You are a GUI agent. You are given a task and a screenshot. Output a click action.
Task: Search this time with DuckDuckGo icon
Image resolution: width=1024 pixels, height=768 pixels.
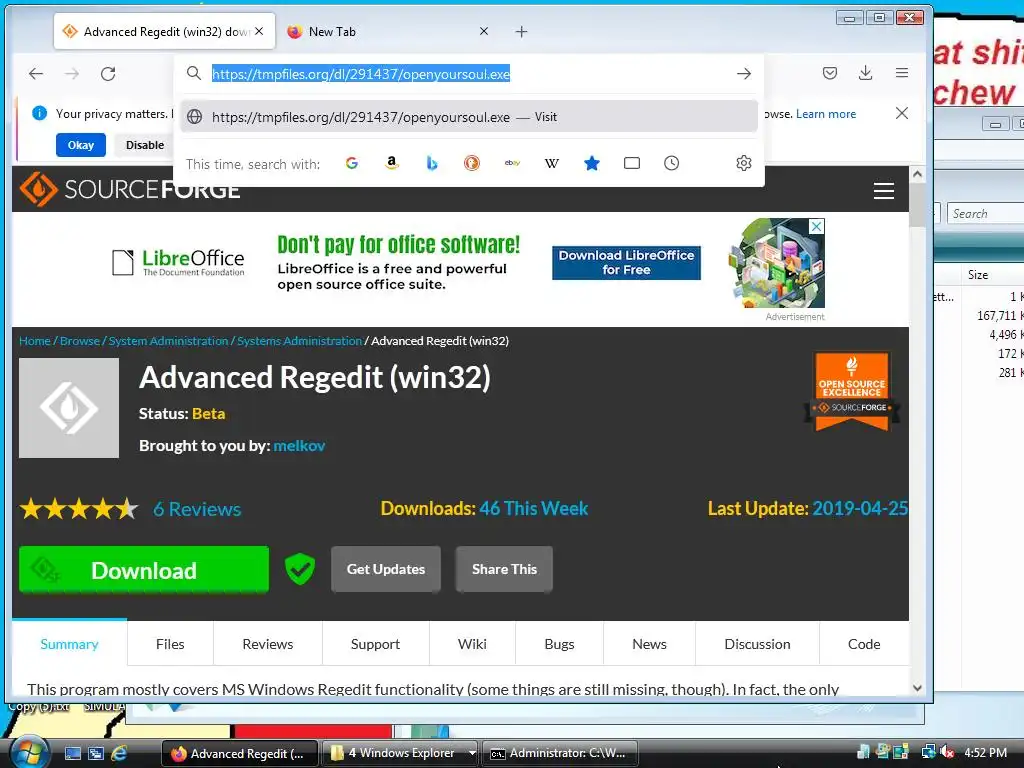(x=472, y=163)
